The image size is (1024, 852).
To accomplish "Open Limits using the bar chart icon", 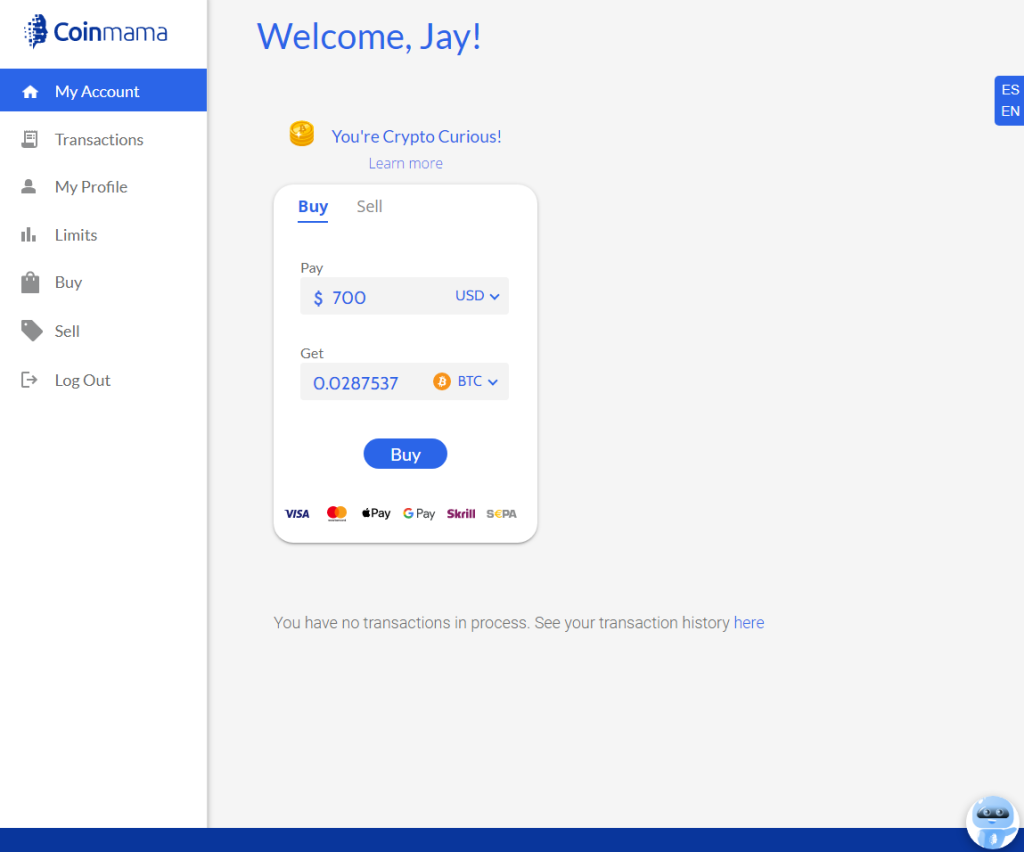I will pos(29,234).
